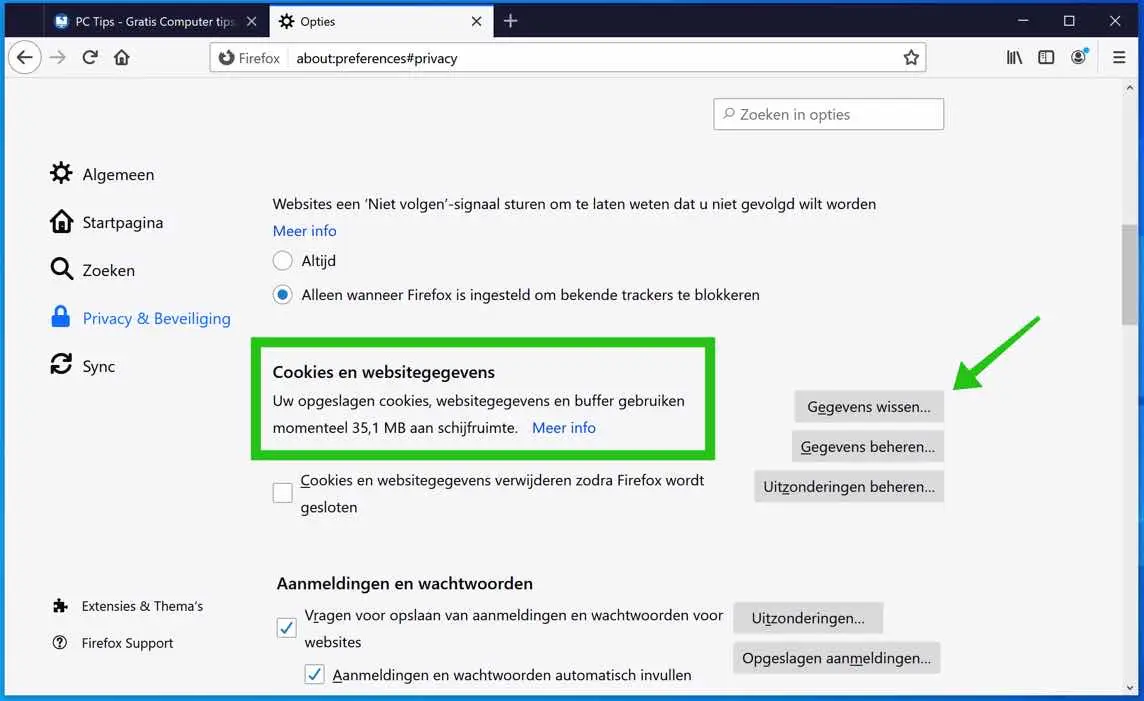Click the Privacy & Beveiliging lock icon
This screenshot has width=1144, height=701.
coord(61,317)
